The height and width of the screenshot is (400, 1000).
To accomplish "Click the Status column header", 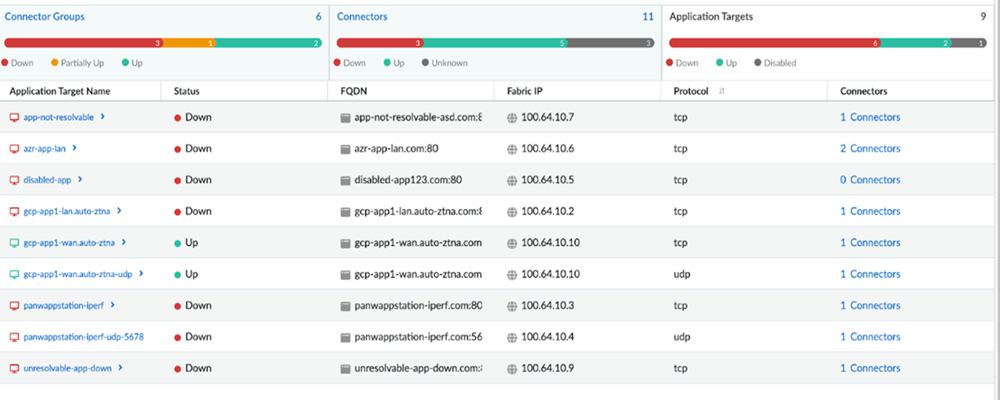I will [x=187, y=91].
